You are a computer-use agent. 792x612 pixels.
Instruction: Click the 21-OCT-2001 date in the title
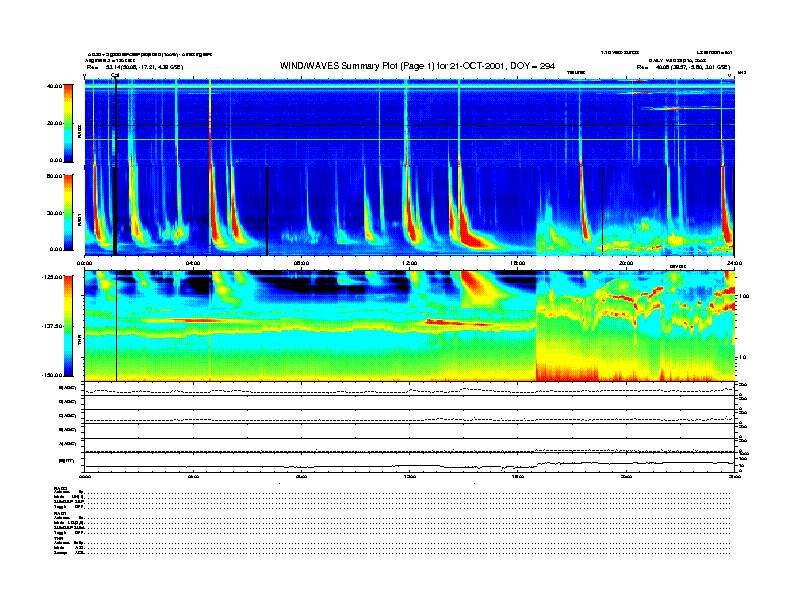[x=475, y=66]
